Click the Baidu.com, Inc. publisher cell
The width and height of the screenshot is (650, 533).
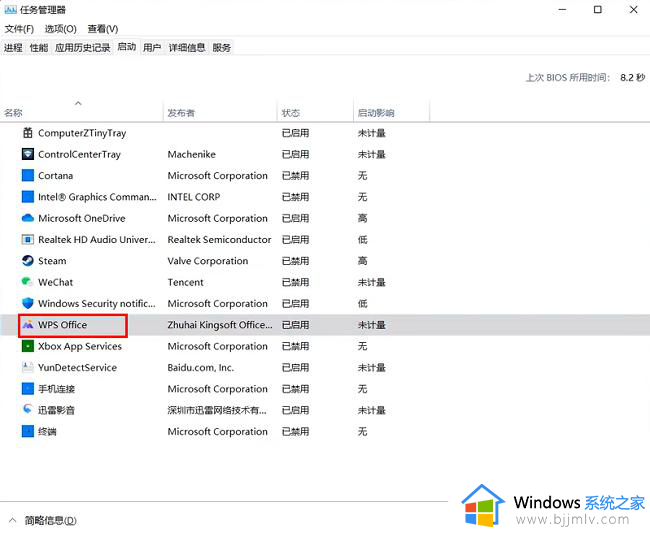point(201,368)
